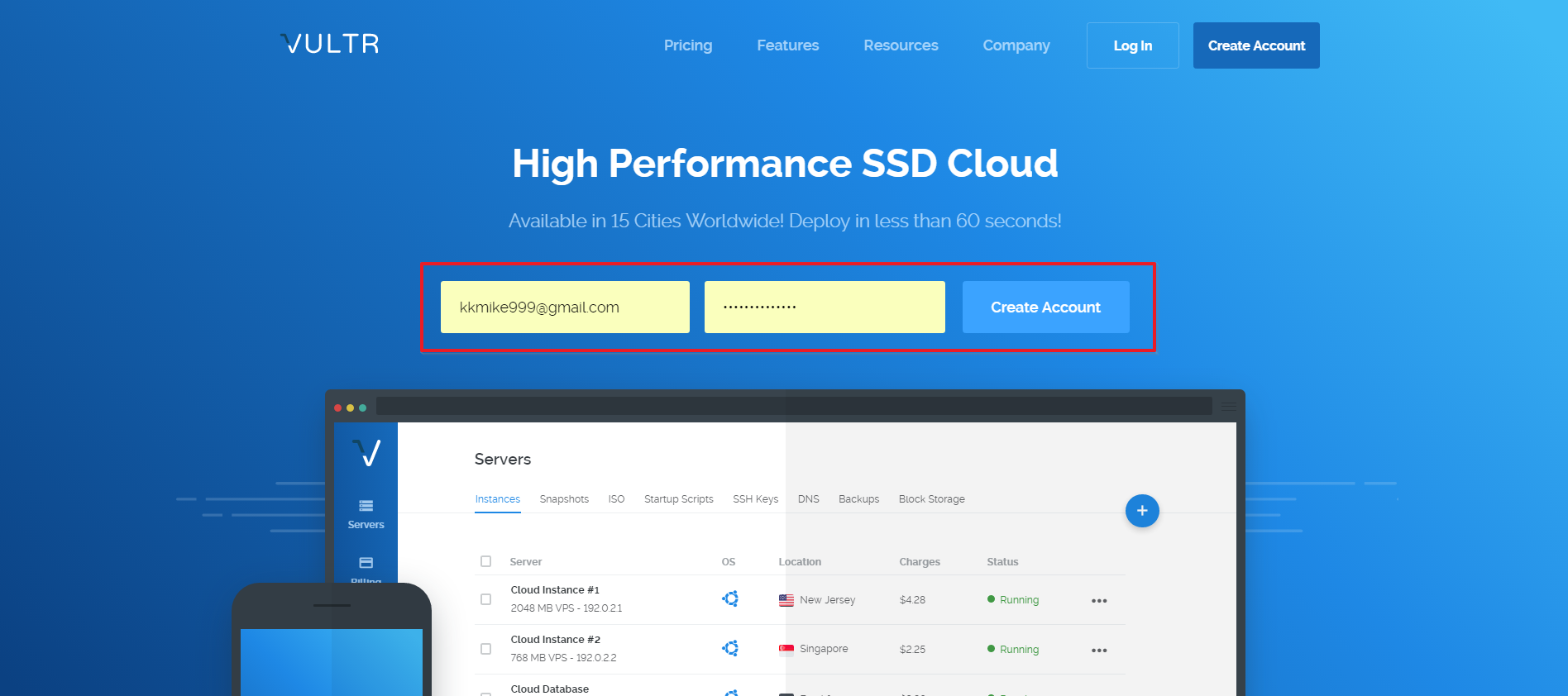The width and height of the screenshot is (1568, 696).
Task: Click Create Account in the top navigation
Action: pyautogui.click(x=1256, y=45)
